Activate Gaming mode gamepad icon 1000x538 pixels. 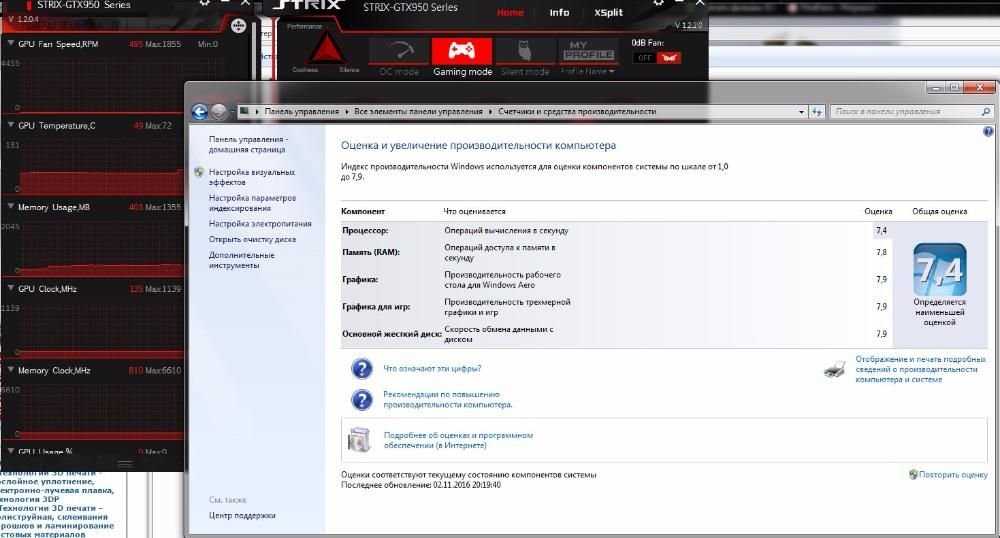(x=462, y=51)
